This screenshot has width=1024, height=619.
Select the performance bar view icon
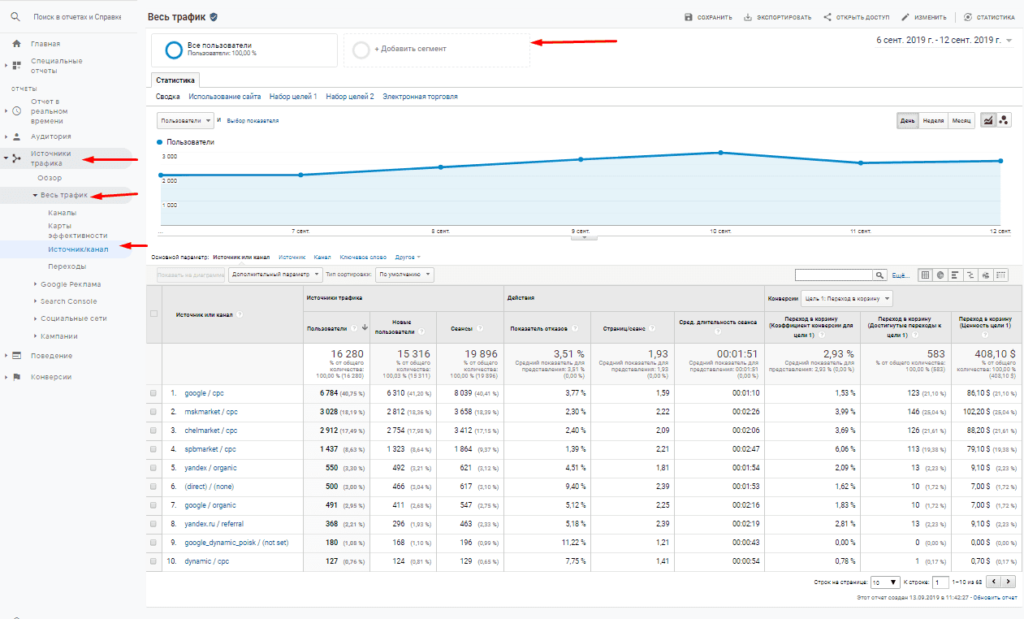tap(955, 275)
